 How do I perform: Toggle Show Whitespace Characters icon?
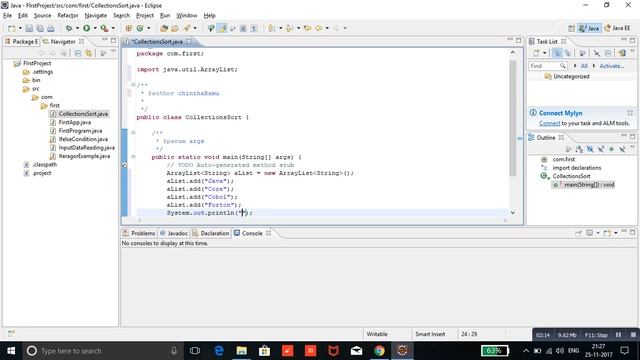pos(254,28)
